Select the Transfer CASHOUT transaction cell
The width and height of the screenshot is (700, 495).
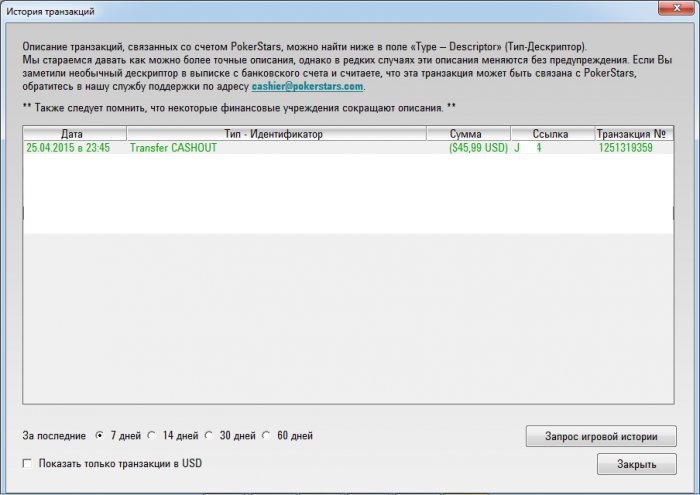tap(173, 148)
